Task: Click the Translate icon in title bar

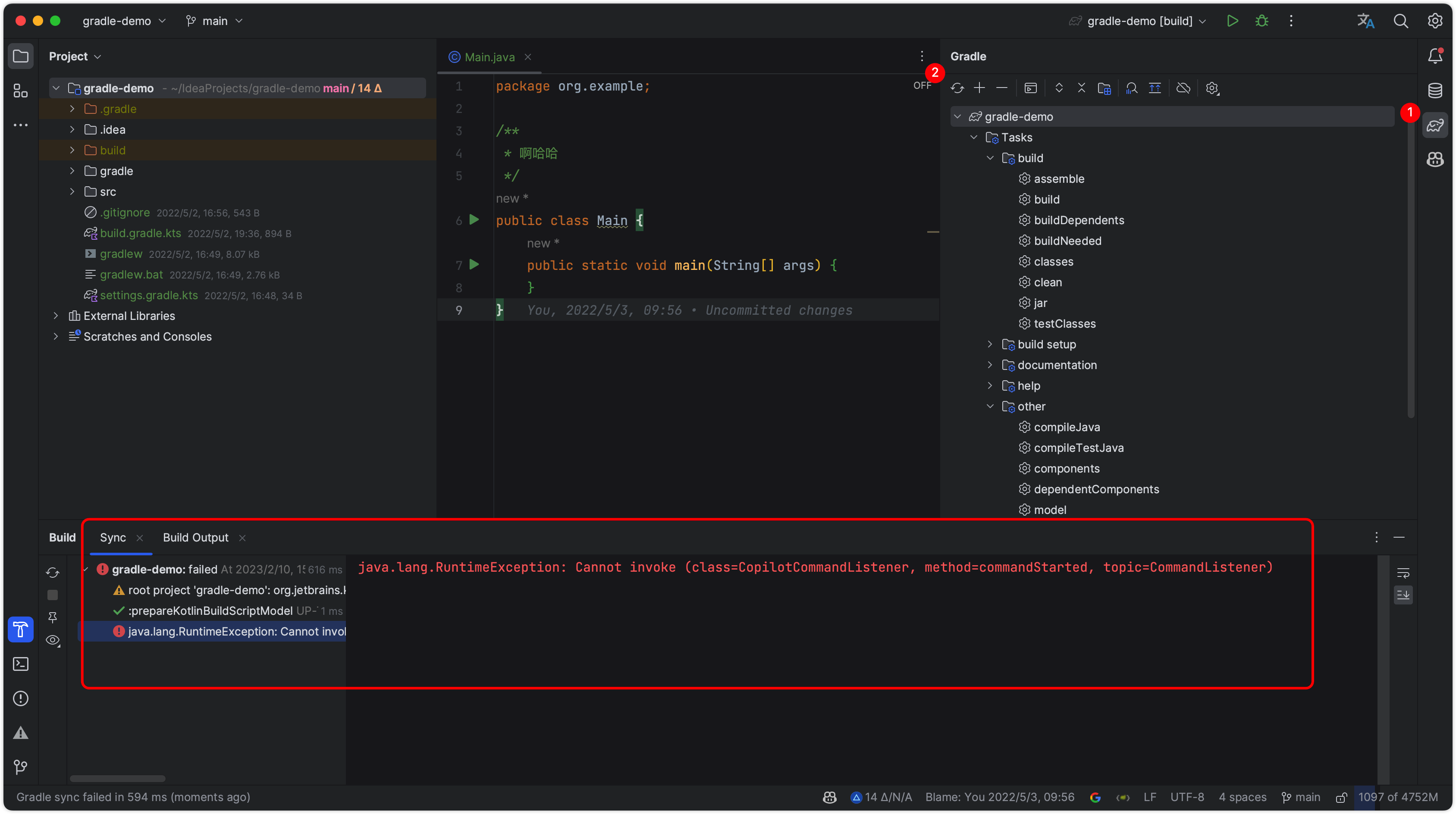Action: (x=1365, y=21)
